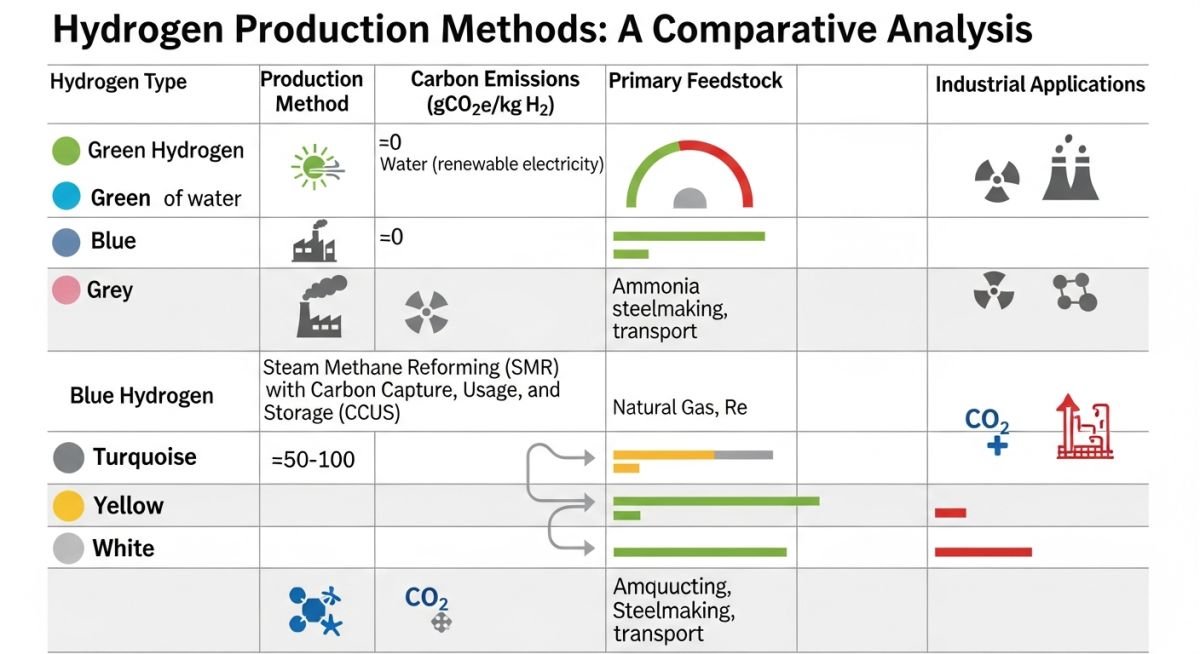Screen dimensions: 1200x654
Task: Click the blue CO2 plus icon
Action: pos(987,429)
